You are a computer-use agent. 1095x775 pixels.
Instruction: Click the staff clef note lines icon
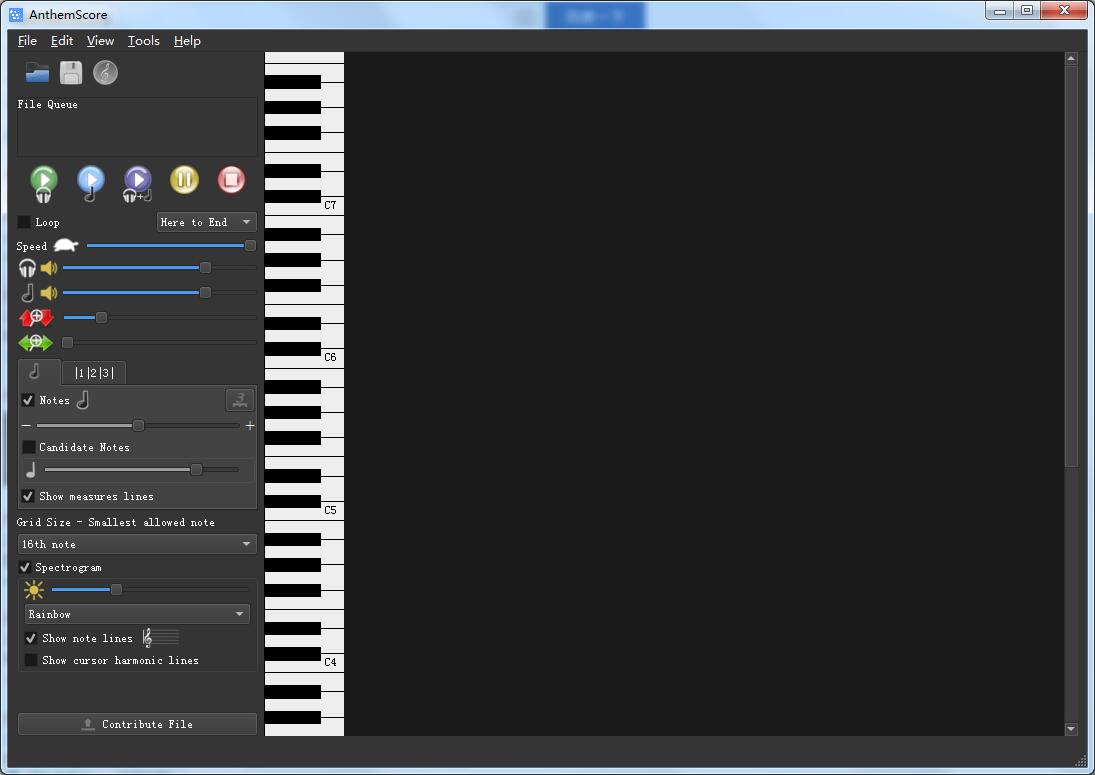tap(161, 637)
